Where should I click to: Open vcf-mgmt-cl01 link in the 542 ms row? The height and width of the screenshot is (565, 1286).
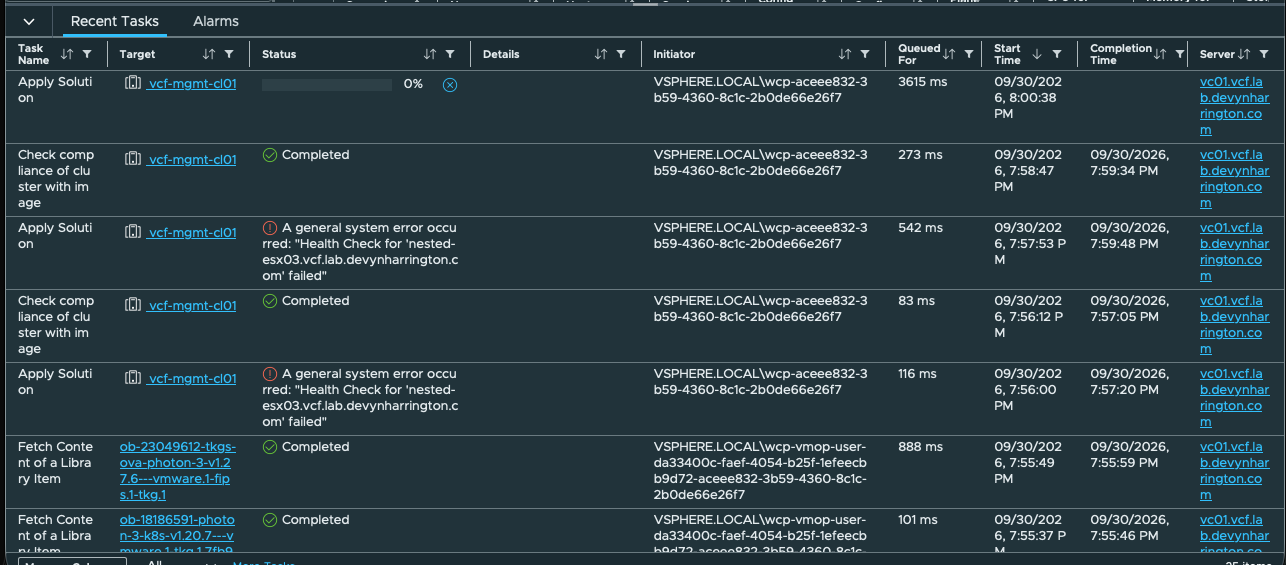(x=192, y=232)
